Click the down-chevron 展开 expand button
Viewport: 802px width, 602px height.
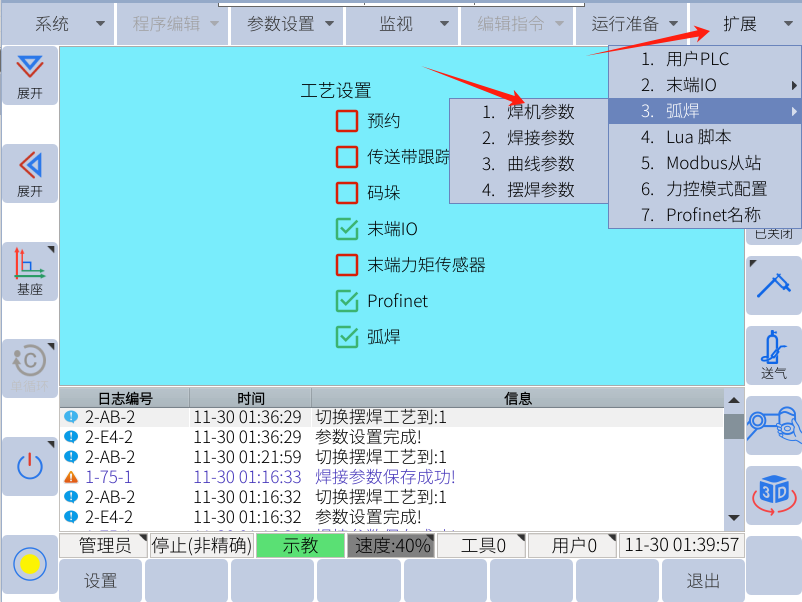[x=30, y=75]
